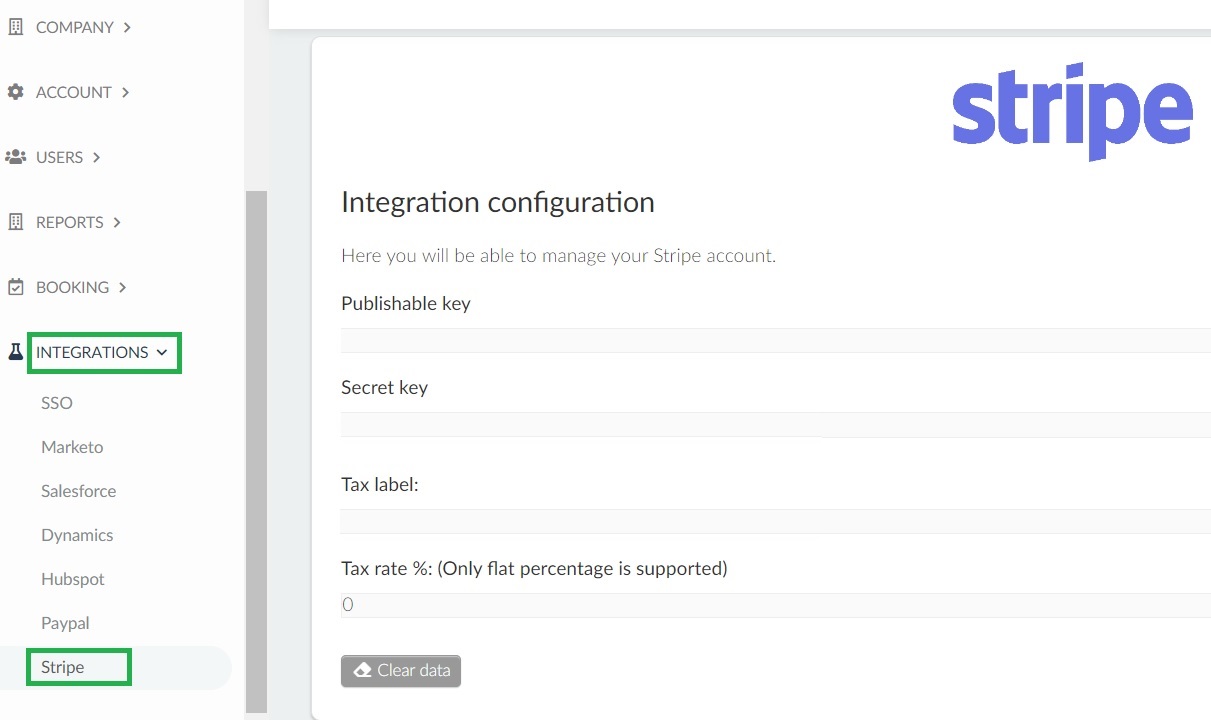Viewport: 1211px width, 720px height.
Task: Expand the COMPANY chevron
Action: 127,27
